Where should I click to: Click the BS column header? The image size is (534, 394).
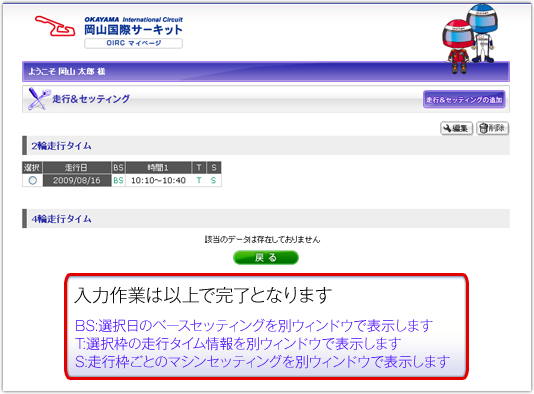pos(118,168)
